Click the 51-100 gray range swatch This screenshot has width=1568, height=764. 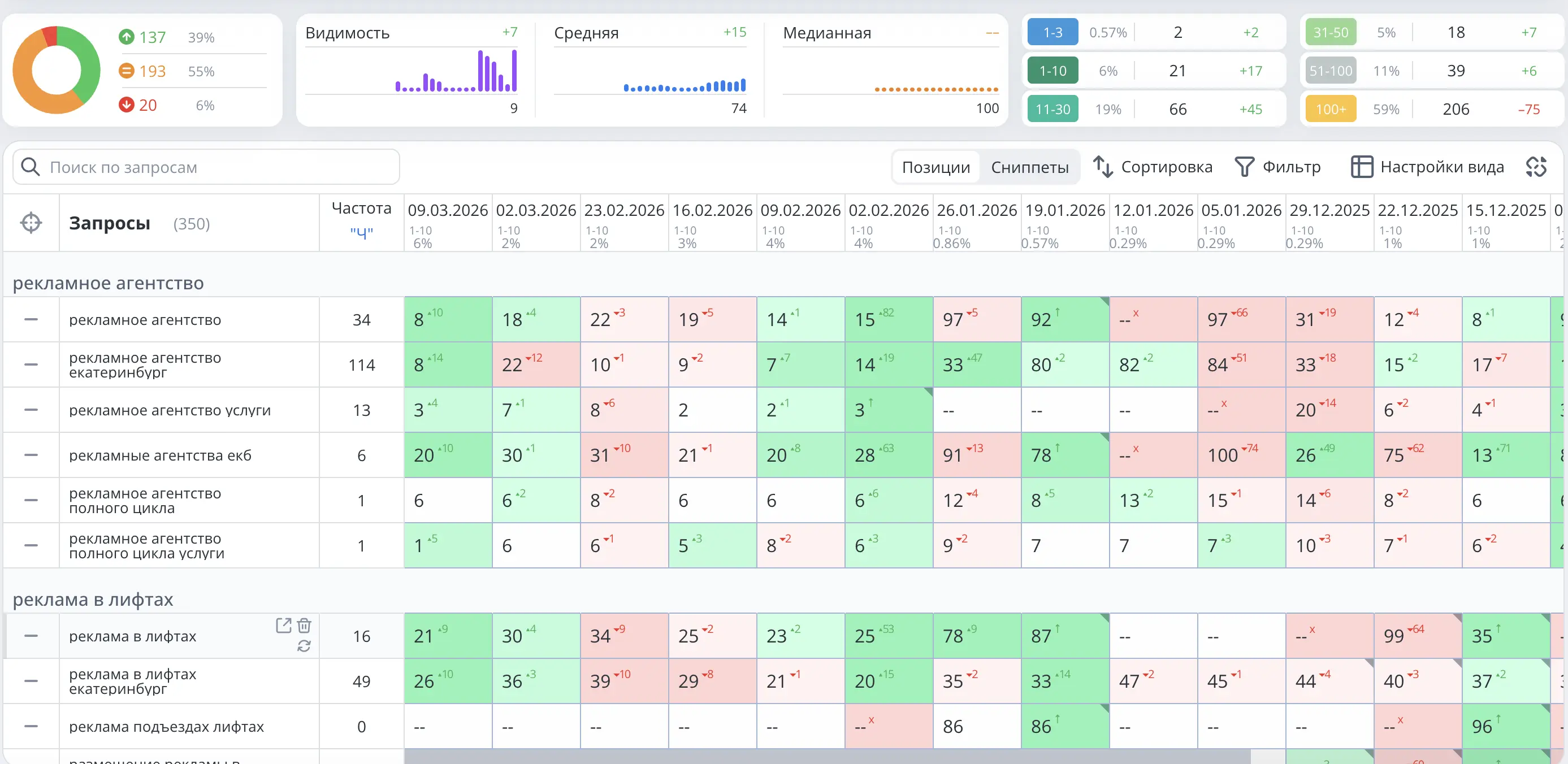pyautogui.click(x=1331, y=71)
